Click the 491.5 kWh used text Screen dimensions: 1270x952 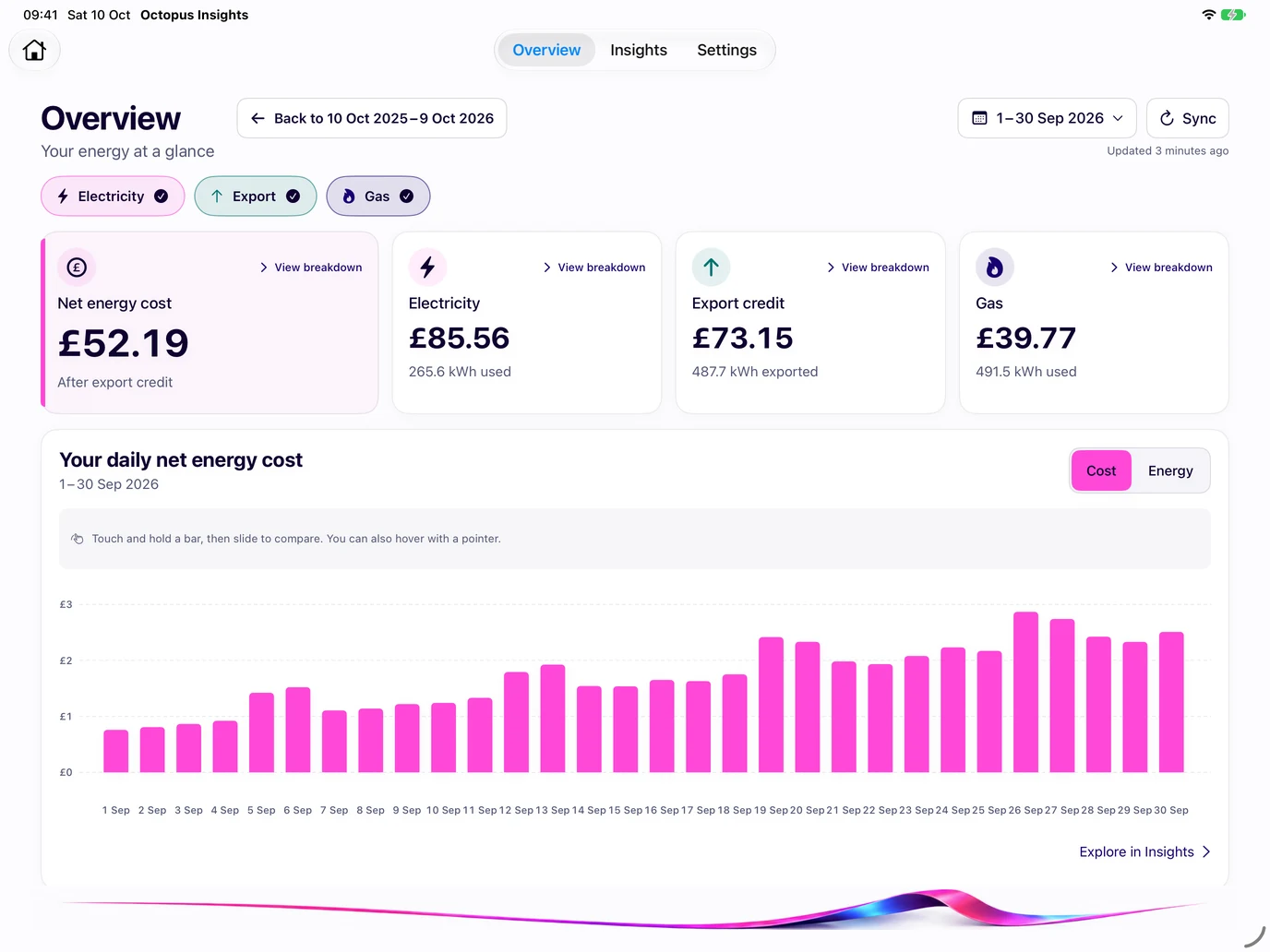click(1026, 372)
